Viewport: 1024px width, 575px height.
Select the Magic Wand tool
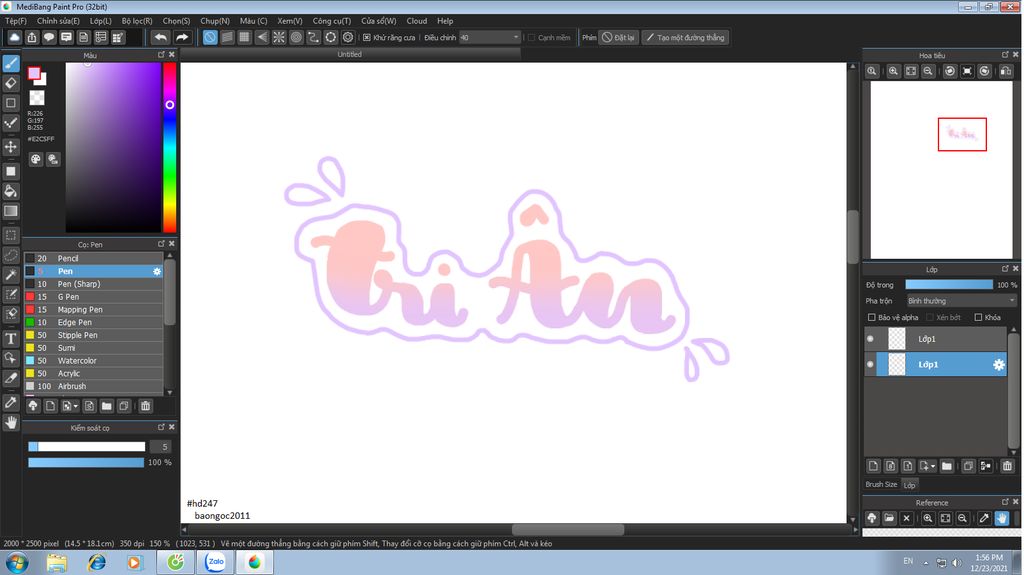[11, 274]
